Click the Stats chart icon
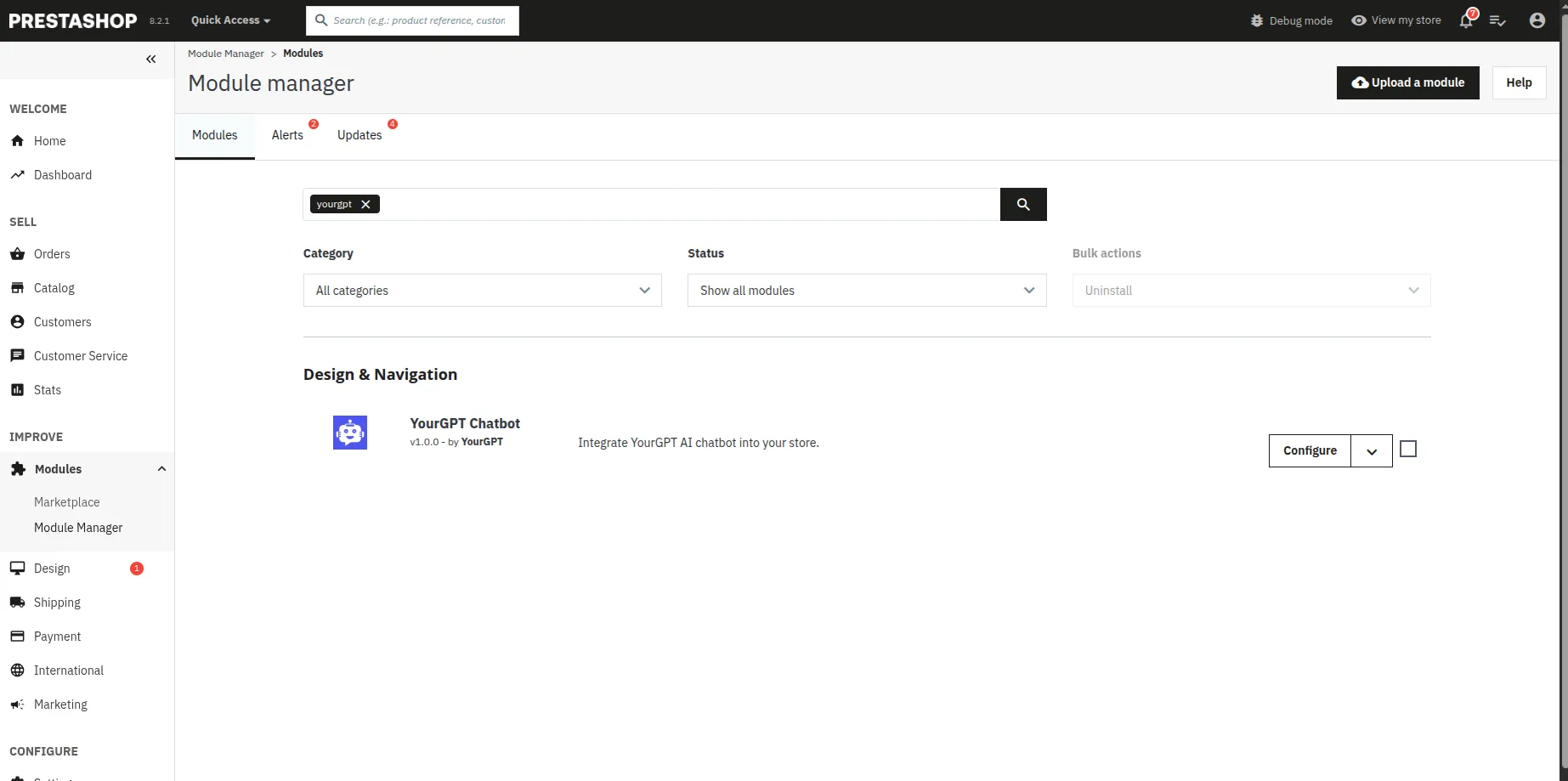Image resolution: width=1568 pixels, height=781 pixels. pyautogui.click(x=18, y=389)
